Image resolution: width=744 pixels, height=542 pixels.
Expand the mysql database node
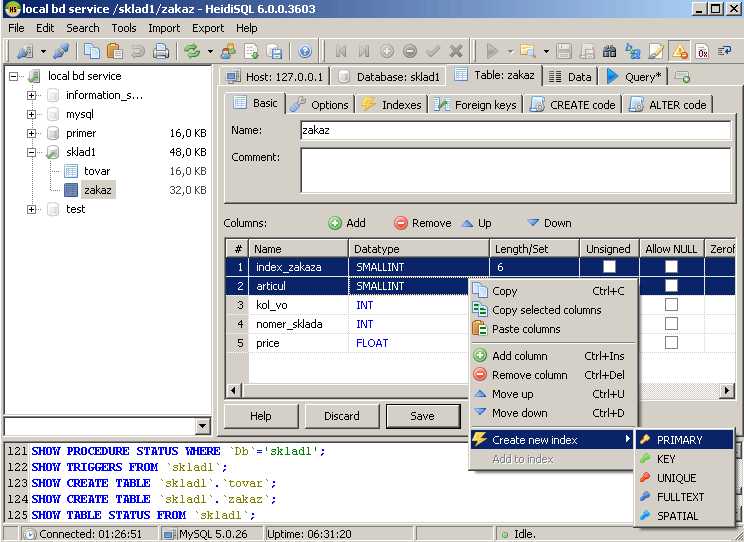click(31, 114)
